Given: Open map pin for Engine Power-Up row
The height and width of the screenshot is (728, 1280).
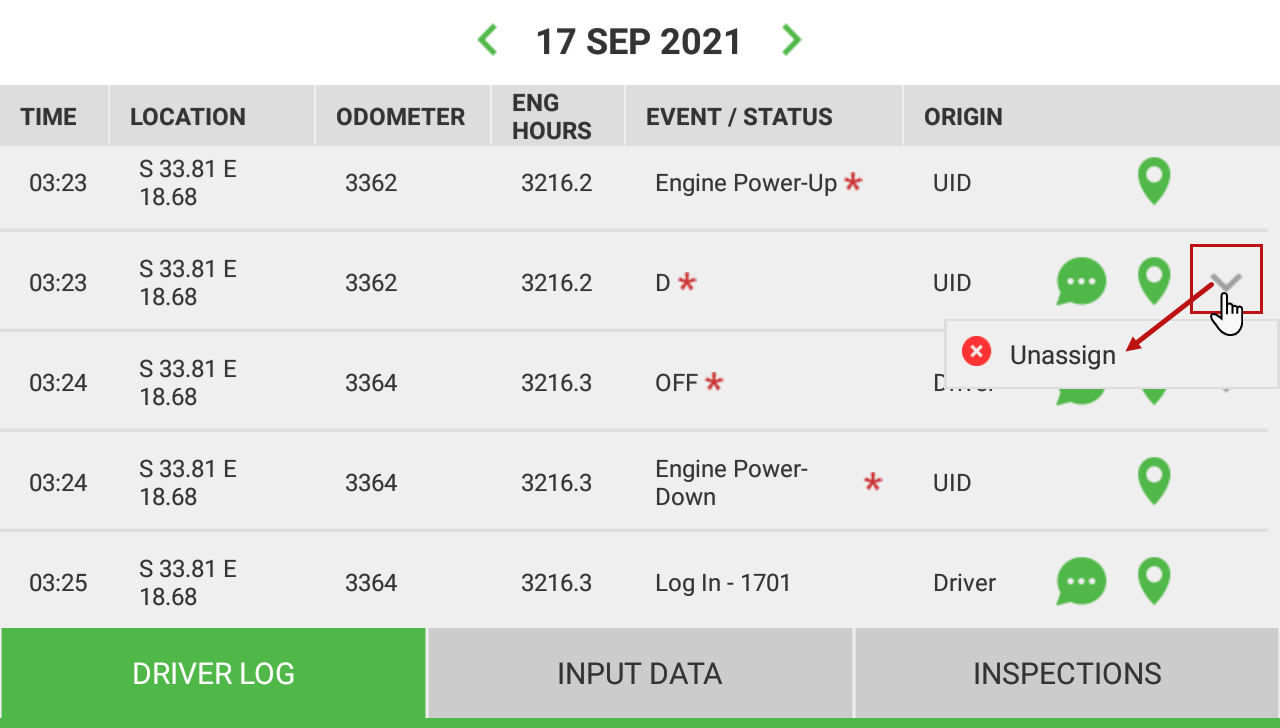Looking at the screenshot, I should (x=1154, y=182).
